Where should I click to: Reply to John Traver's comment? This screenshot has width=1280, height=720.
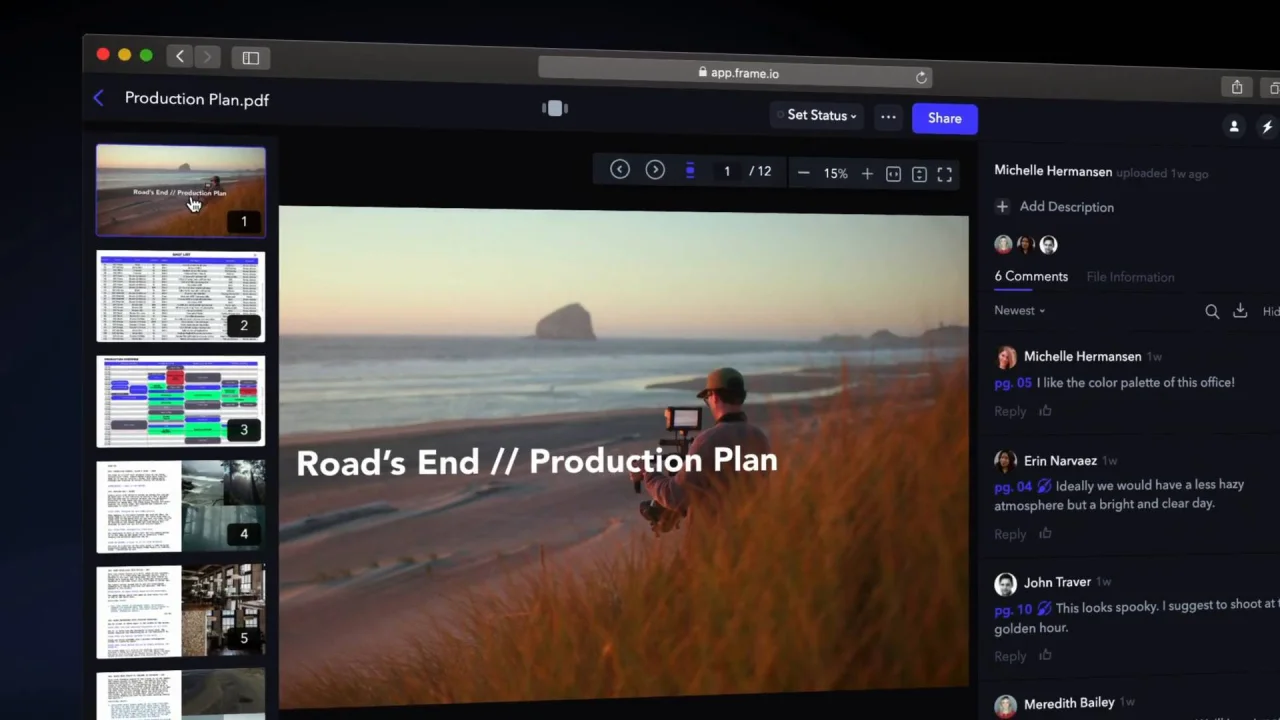[x=1010, y=656]
